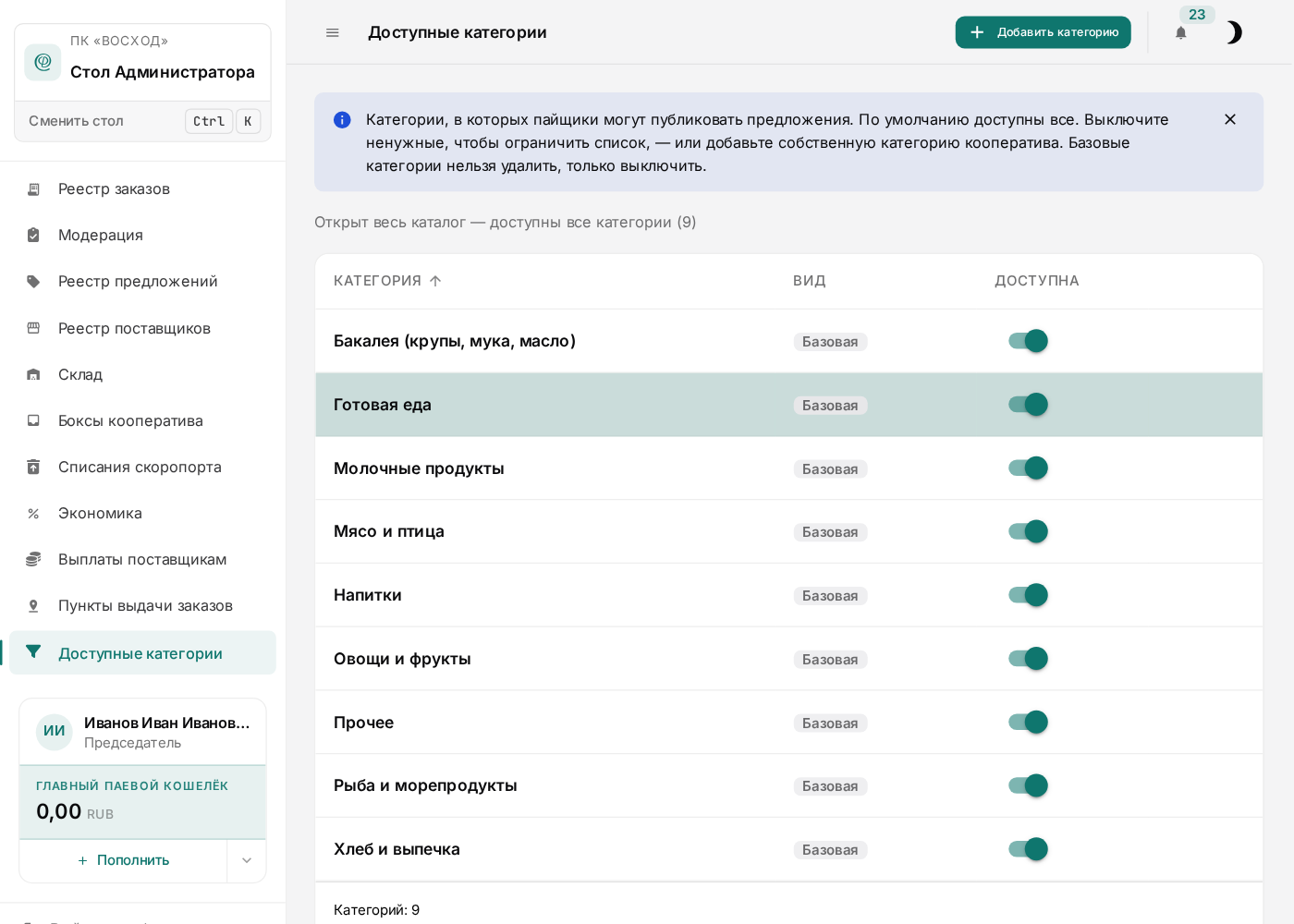Sort table by Категория column

387,281
